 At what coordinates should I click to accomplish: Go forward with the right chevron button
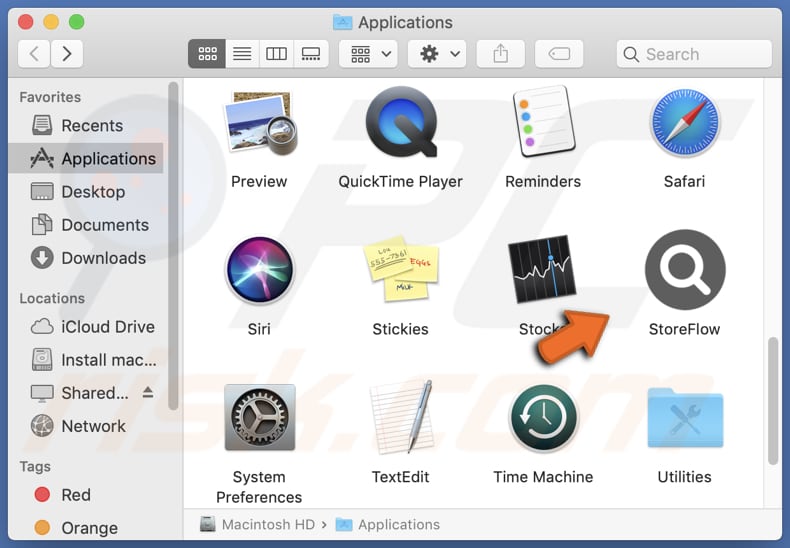point(67,53)
